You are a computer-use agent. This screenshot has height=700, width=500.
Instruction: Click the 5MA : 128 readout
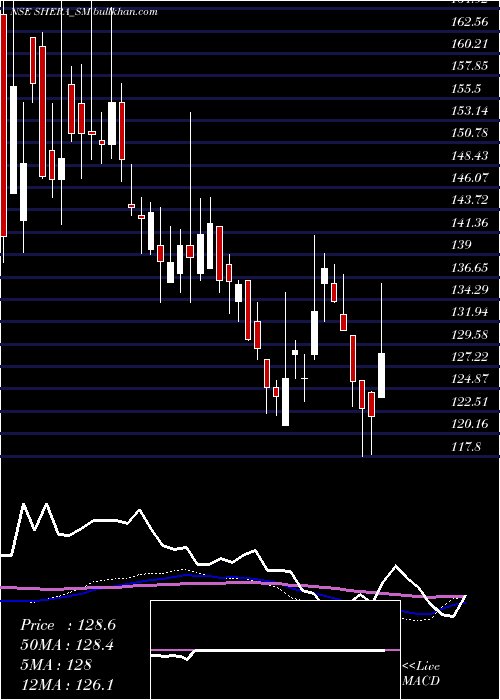(x=56, y=665)
